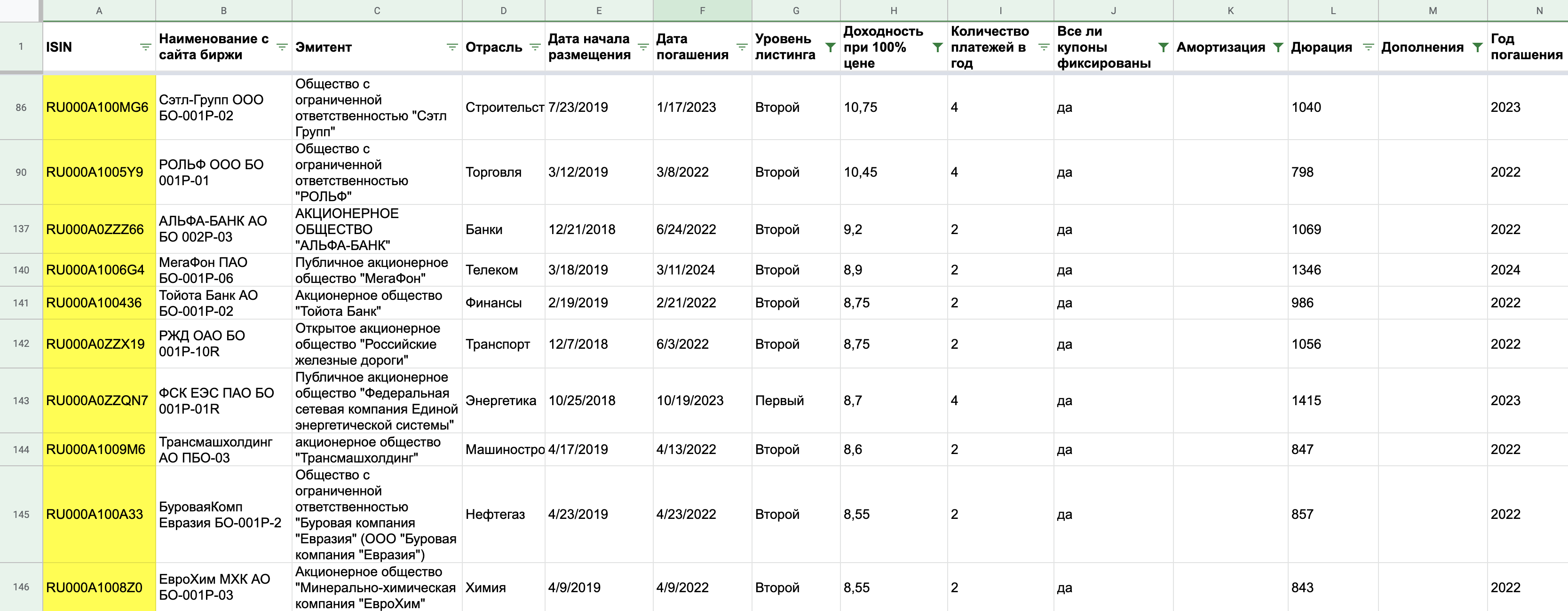The height and width of the screenshot is (611, 1568).
Task: Click cell ФСК ЕЭС ПАО БО 001Р-01R
Action: click(223, 400)
